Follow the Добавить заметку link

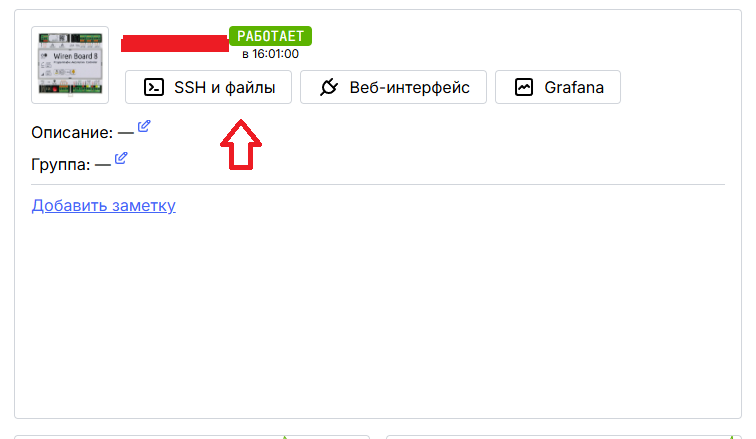[x=104, y=205]
